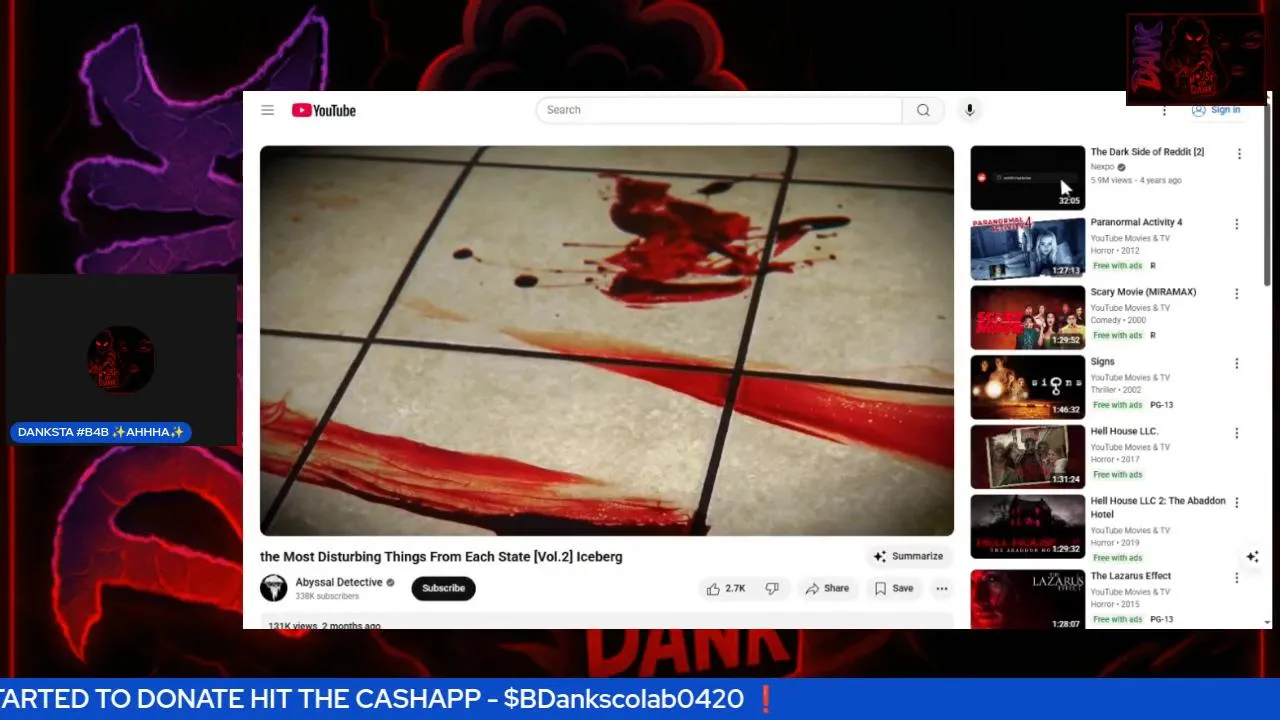Open the Abyssal Detective channel name link

click(339, 582)
